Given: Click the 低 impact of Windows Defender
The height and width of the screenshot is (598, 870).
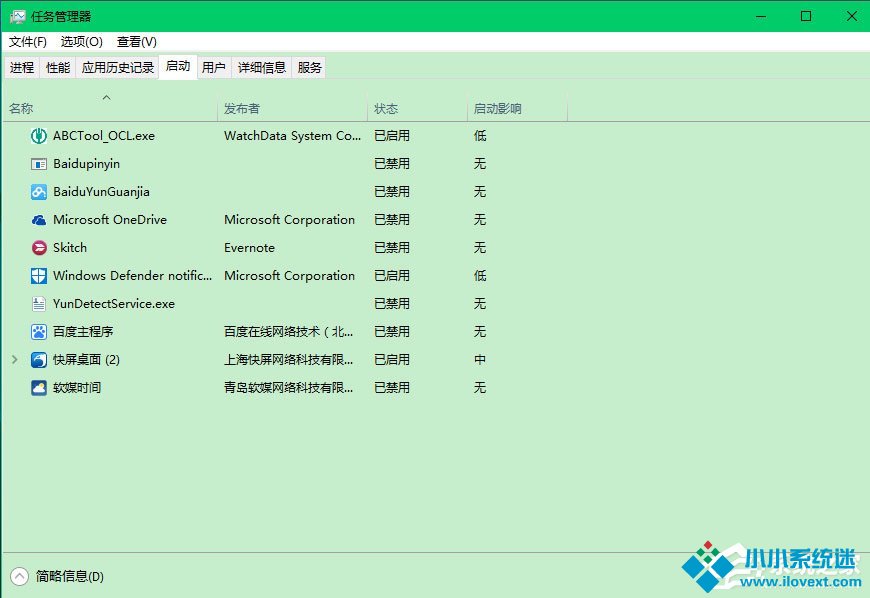Looking at the screenshot, I should tap(480, 276).
